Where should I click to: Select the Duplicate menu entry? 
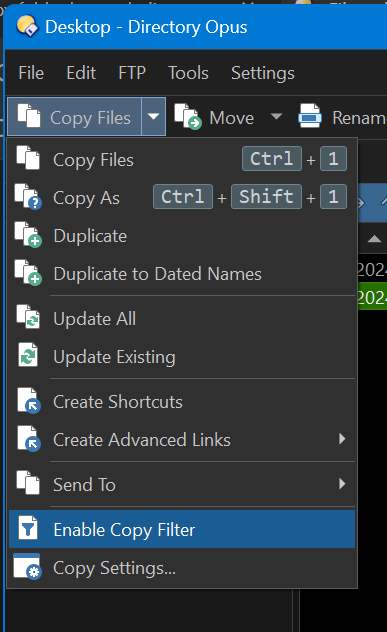click(182, 235)
